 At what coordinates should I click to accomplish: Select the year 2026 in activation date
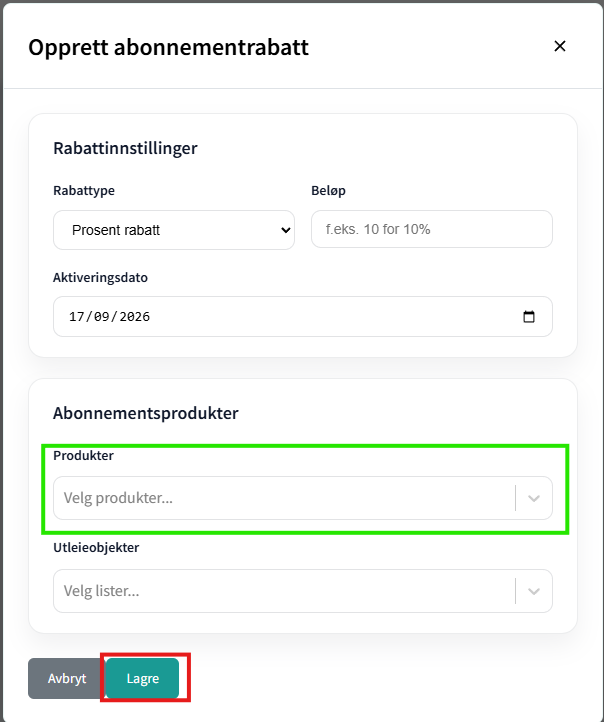point(135,317)
